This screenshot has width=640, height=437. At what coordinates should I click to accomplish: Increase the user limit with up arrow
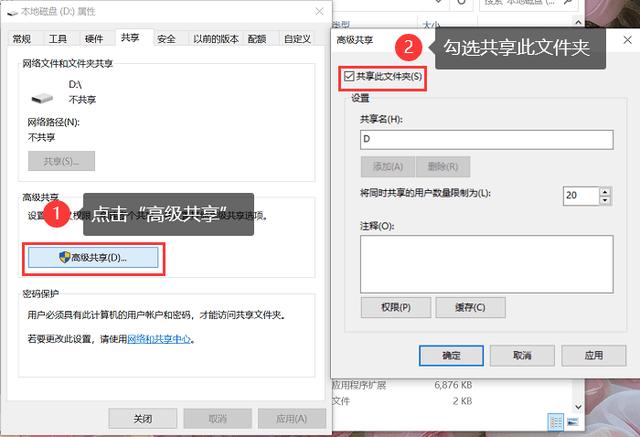pyautogui.click(x=605, y=191)
